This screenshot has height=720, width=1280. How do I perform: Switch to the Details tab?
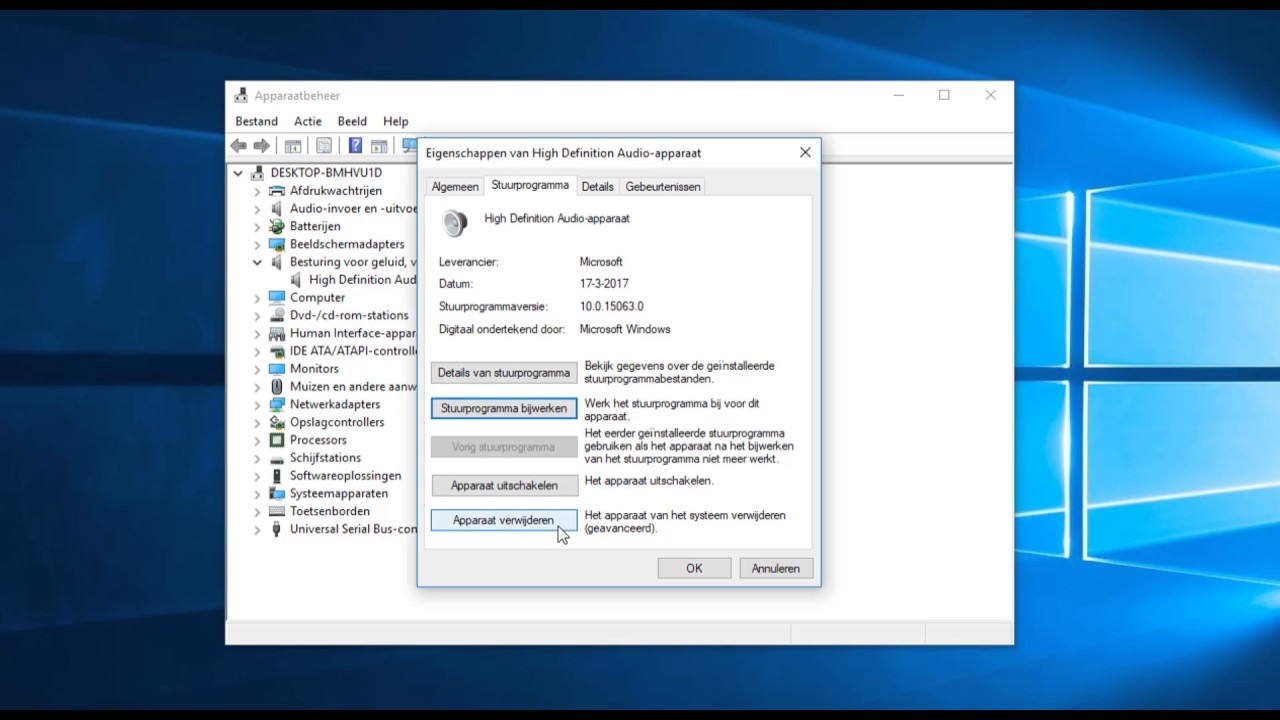pyautogui.click(x=597, y=187)
